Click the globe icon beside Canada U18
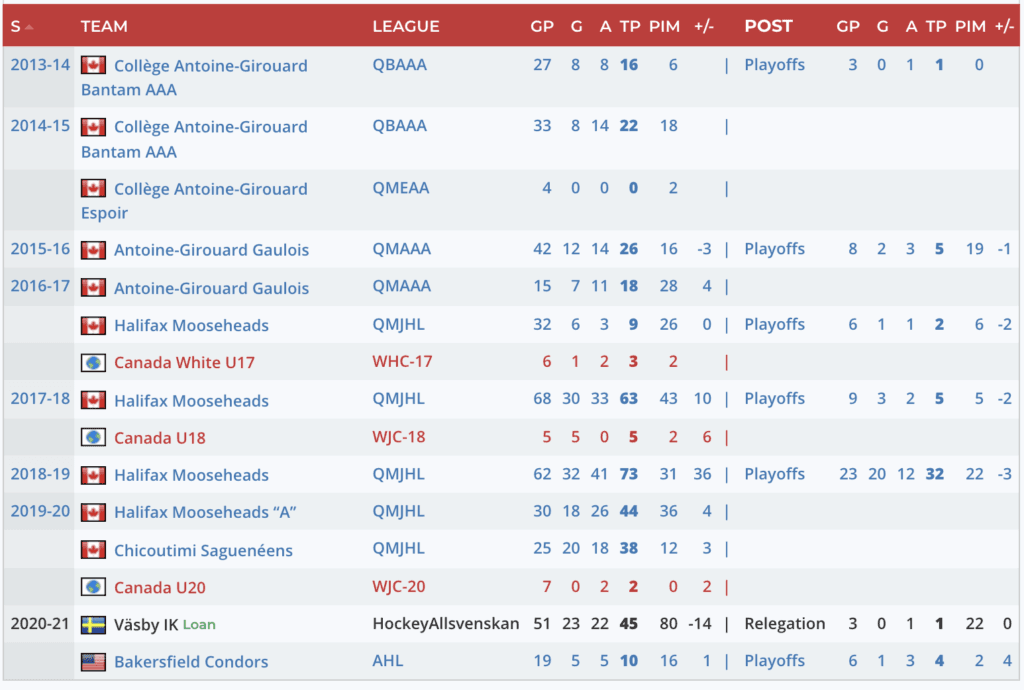1024x690 pixels. pyautogui.click(x=93, y=437)
